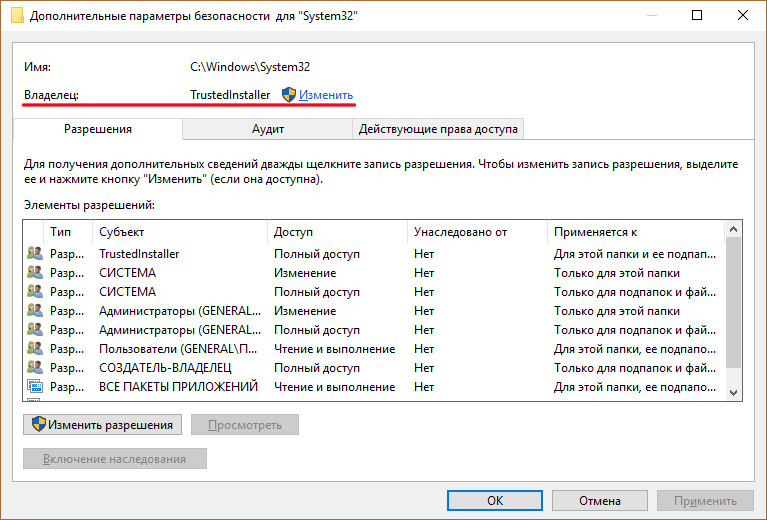The width and height of the screenshot is (767, 520).
Task: Click the Унаследовано от column header
Action: tap(477, 232)
